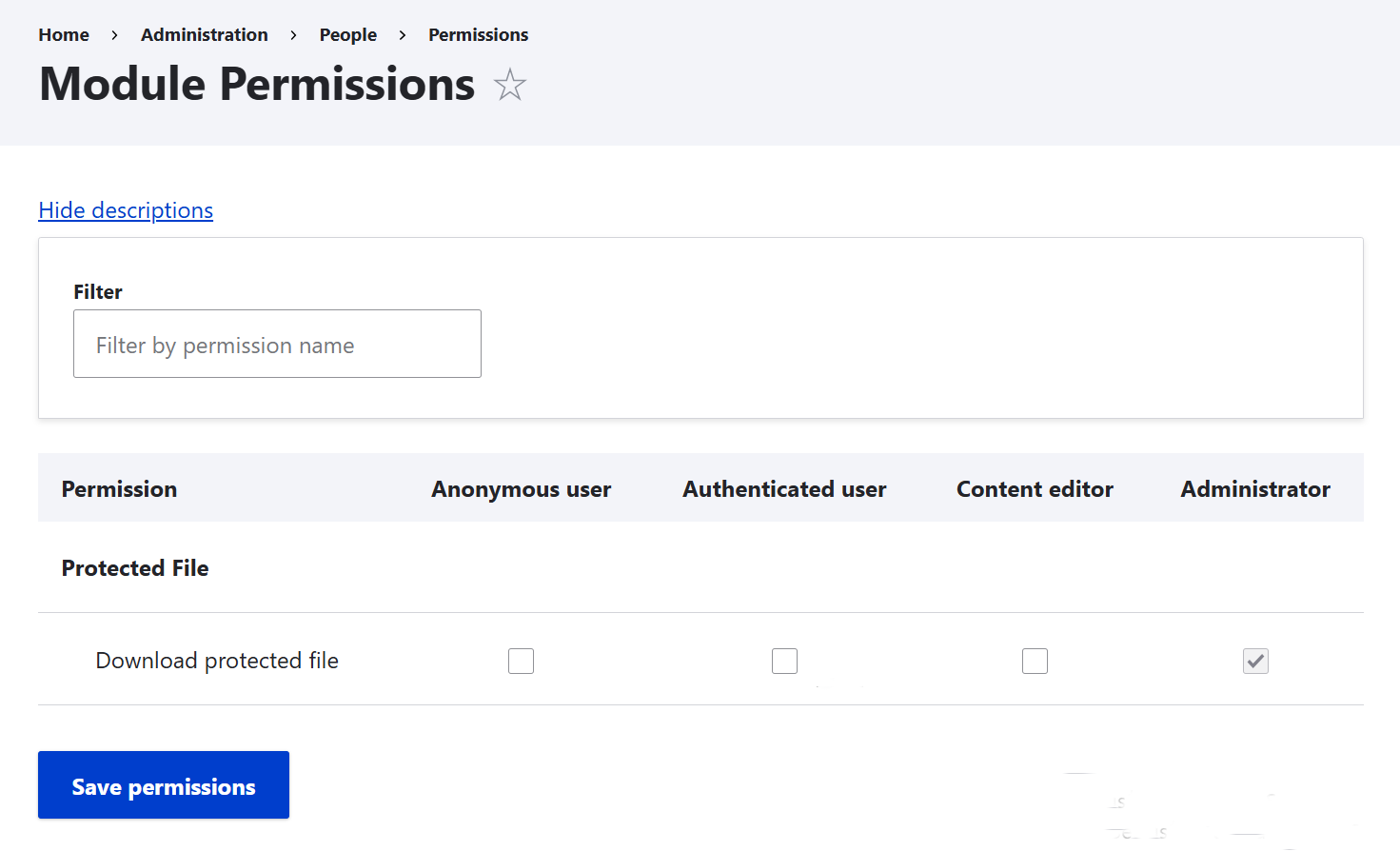The height and width of the screenshot is (851, 1400).
Task: Hide permission descriptions via the link
Action: [x=126, y=209]
